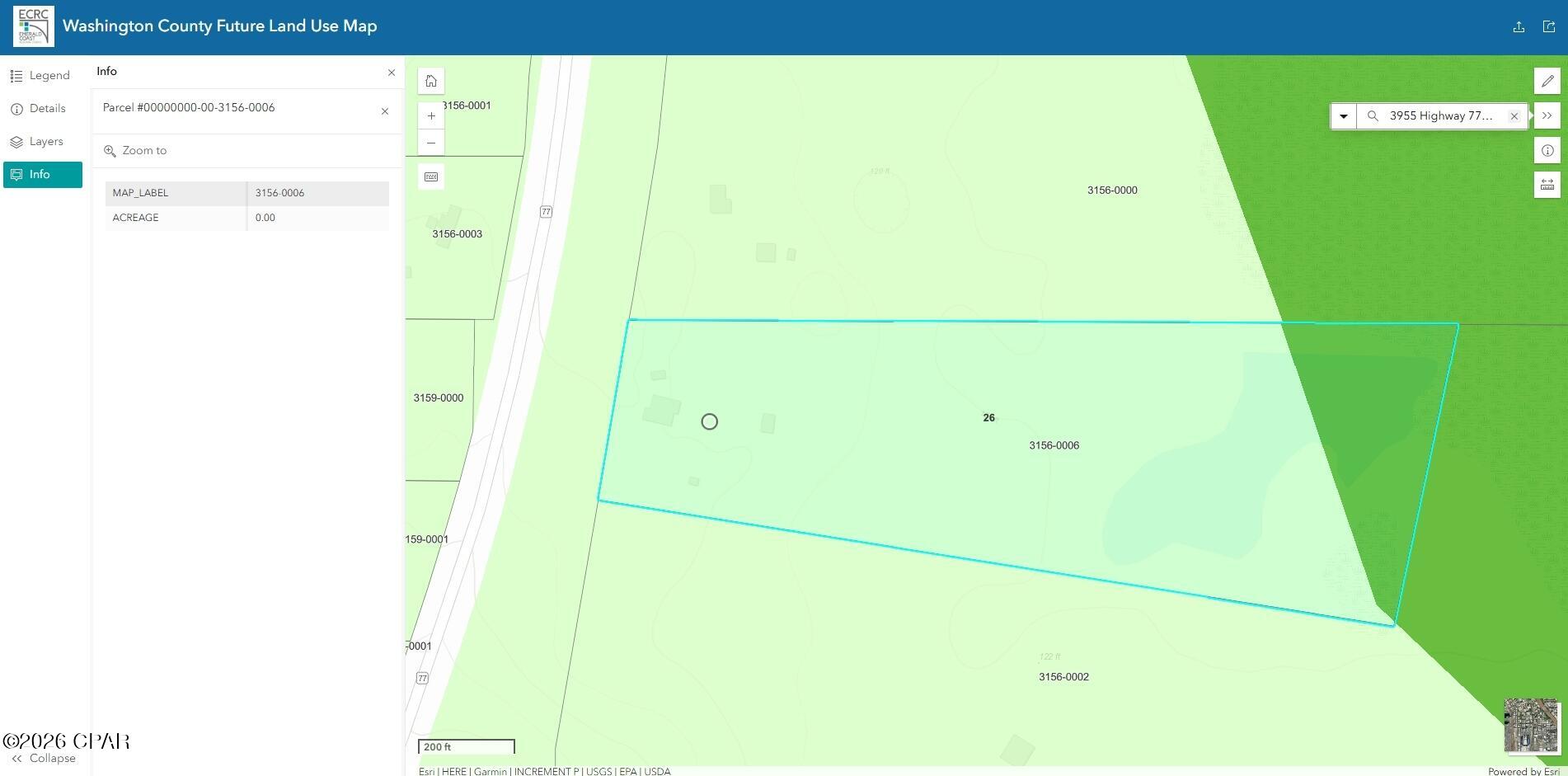Collapse search with double-chevron button

(1547, 115)
